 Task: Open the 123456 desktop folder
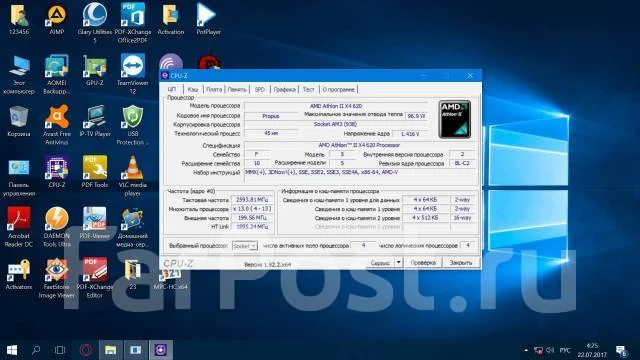19,20
